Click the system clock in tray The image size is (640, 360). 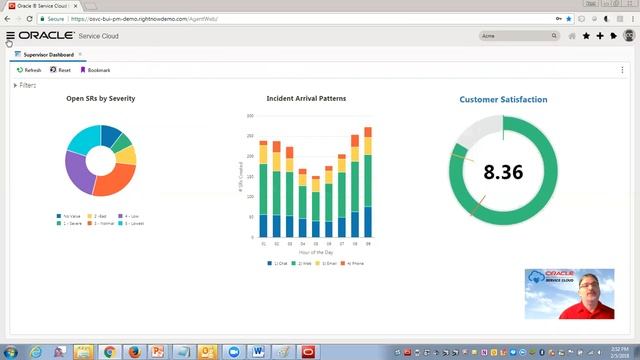pos(620,352)
